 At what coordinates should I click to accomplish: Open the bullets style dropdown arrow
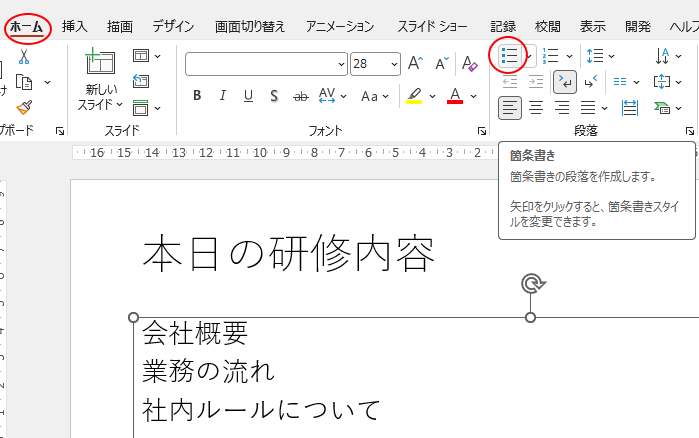(529, 56)
